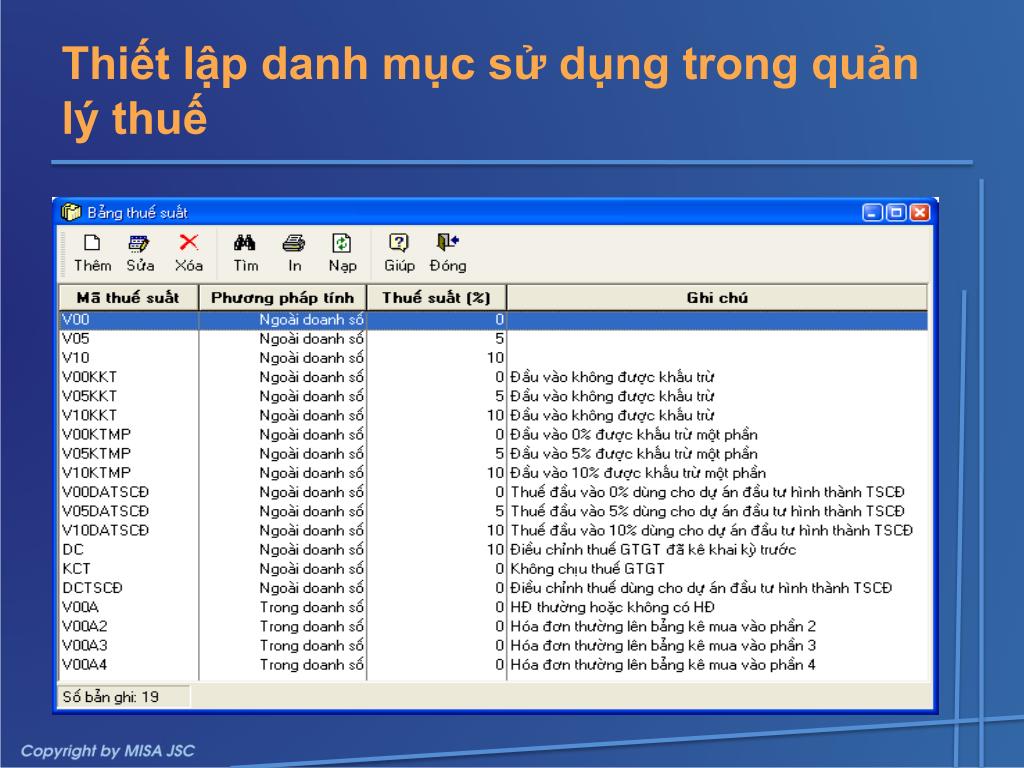Close the Bảng thuế suất window
1024x768 pixels.
tap(920, 212)
